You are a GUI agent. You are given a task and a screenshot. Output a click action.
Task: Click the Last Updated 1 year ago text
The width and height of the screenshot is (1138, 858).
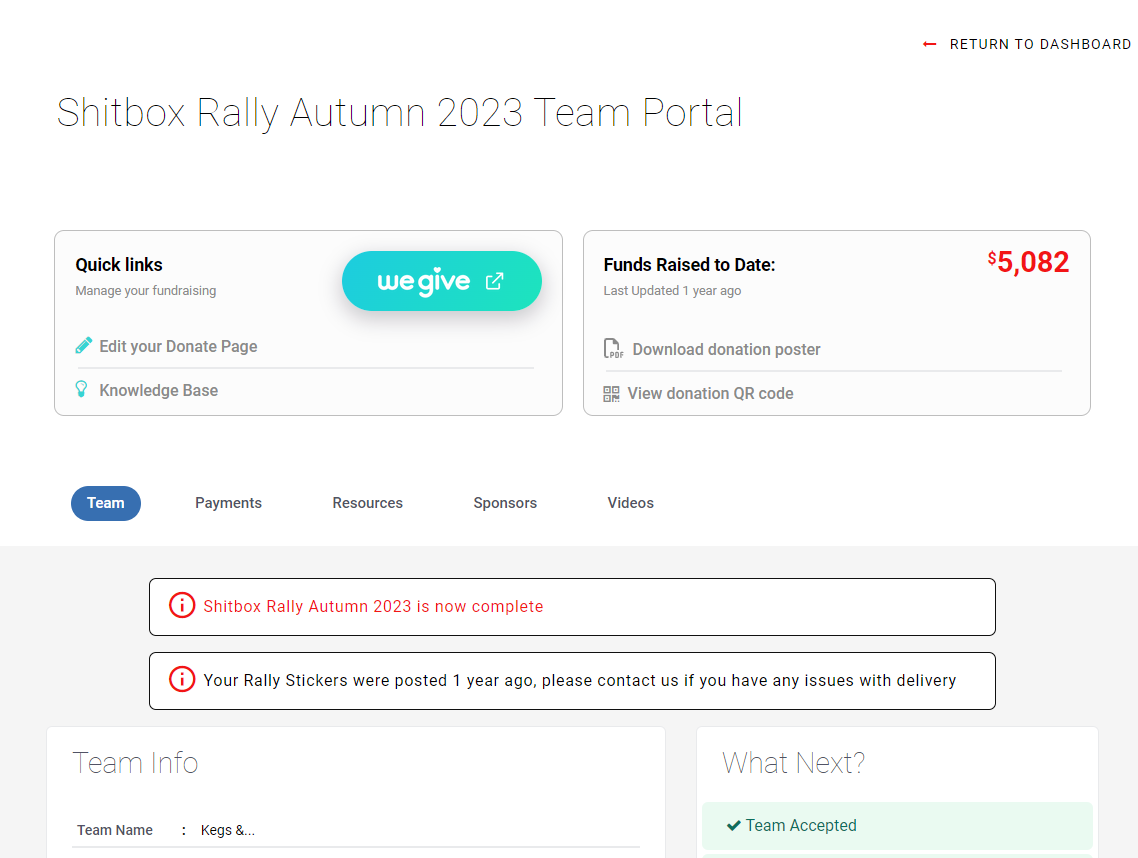(x=673, y=290)
